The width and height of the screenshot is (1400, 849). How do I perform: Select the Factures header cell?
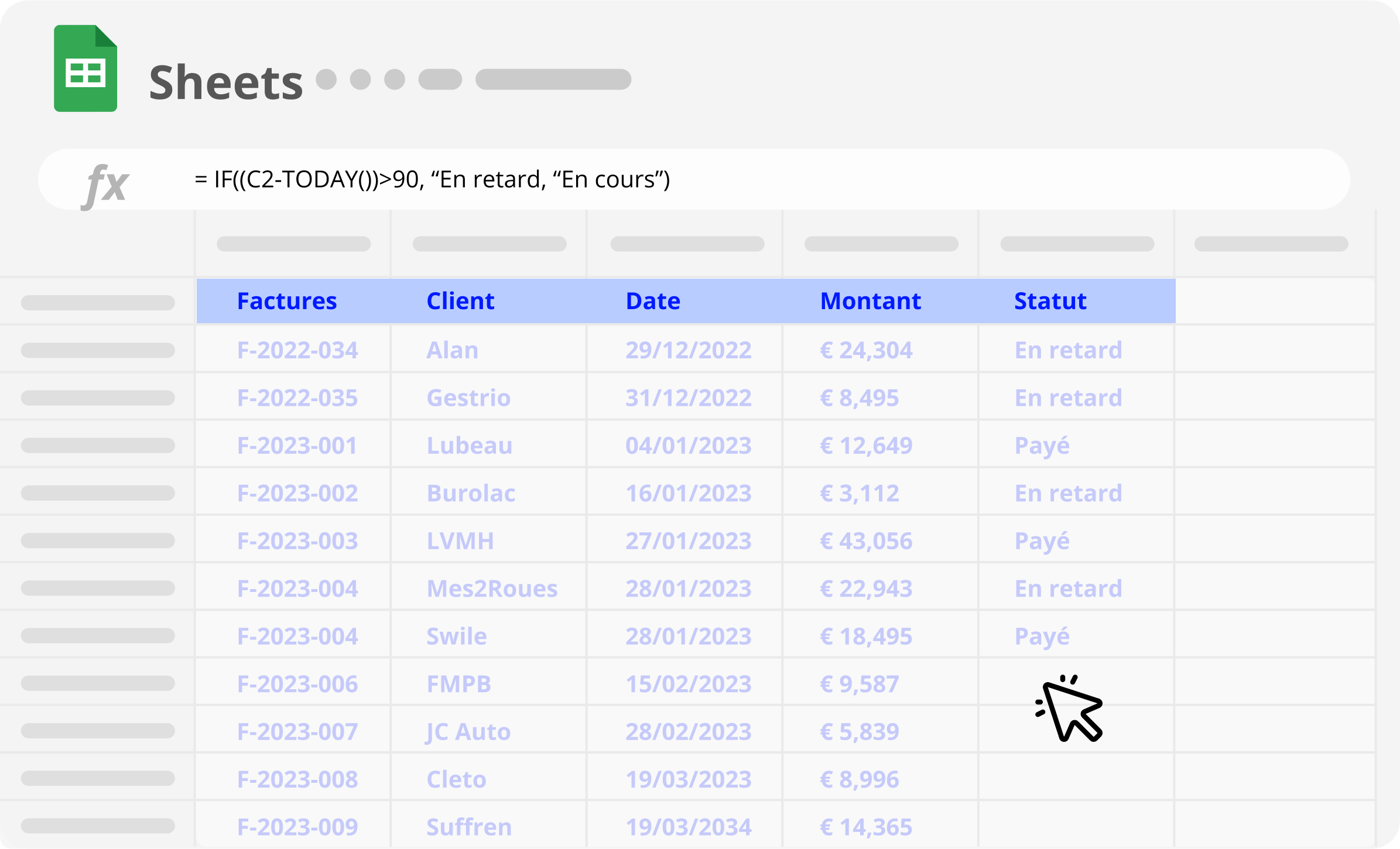pos(287,301)
